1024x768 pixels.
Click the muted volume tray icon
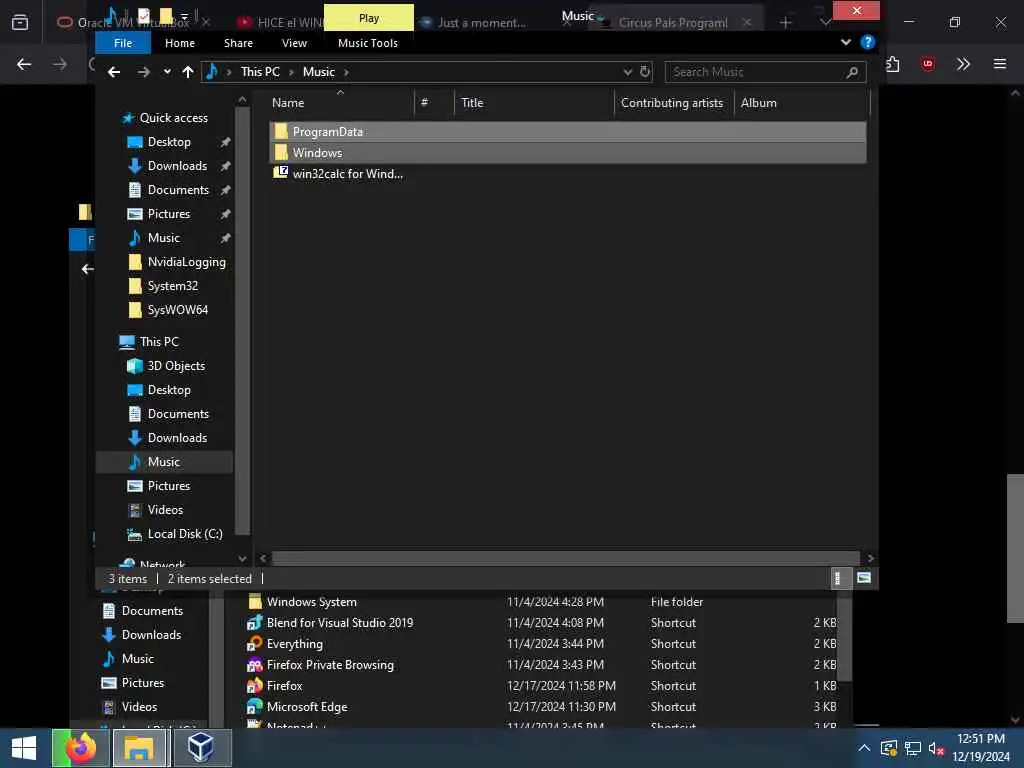click(936, 748)
